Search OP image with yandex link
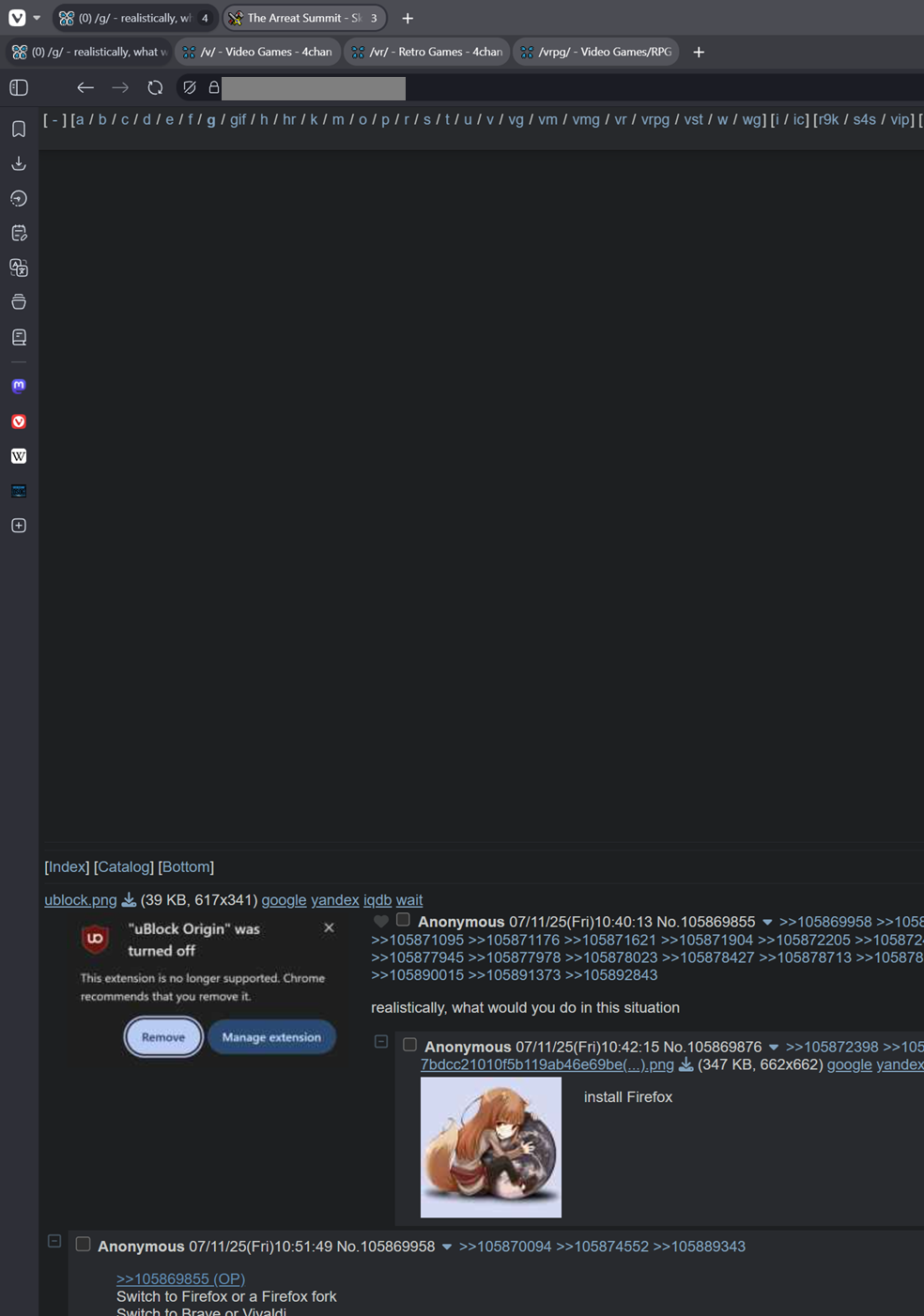This screenshot has height=1316, width=924. point(335,900)
